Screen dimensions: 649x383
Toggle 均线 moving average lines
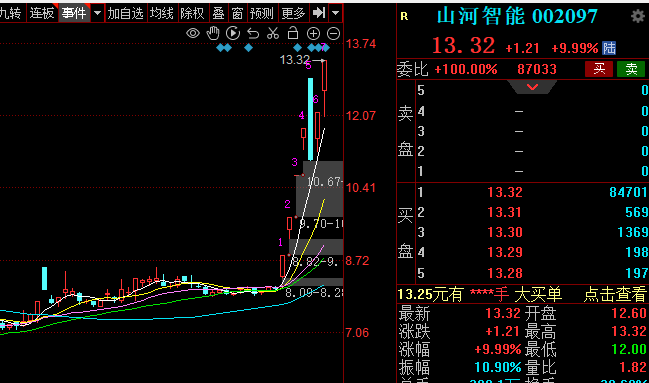tap(161, 14)
